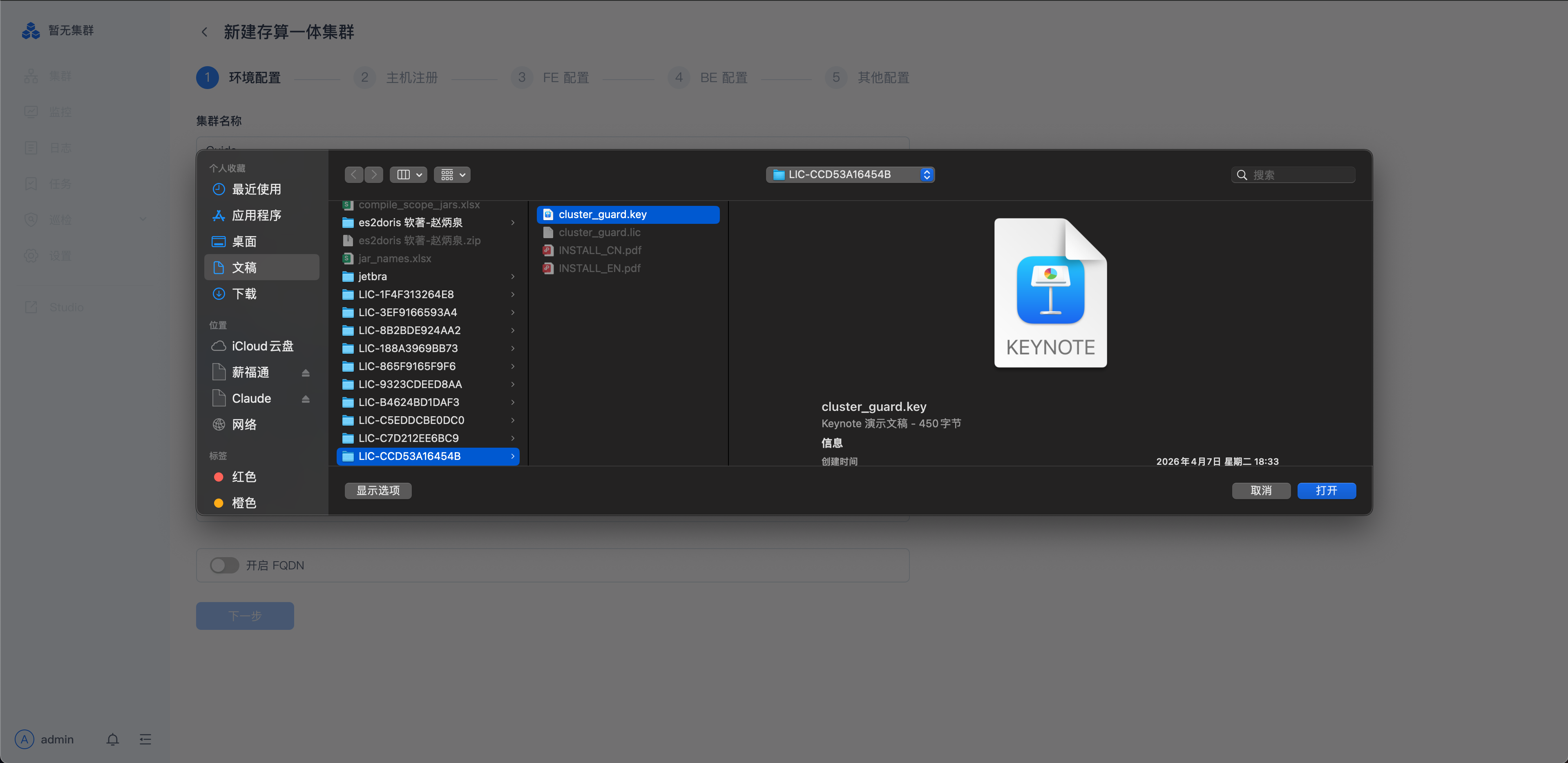Select 下载 in the sidebar
The height and width of the screenshot is (763, 1568).
262,294
